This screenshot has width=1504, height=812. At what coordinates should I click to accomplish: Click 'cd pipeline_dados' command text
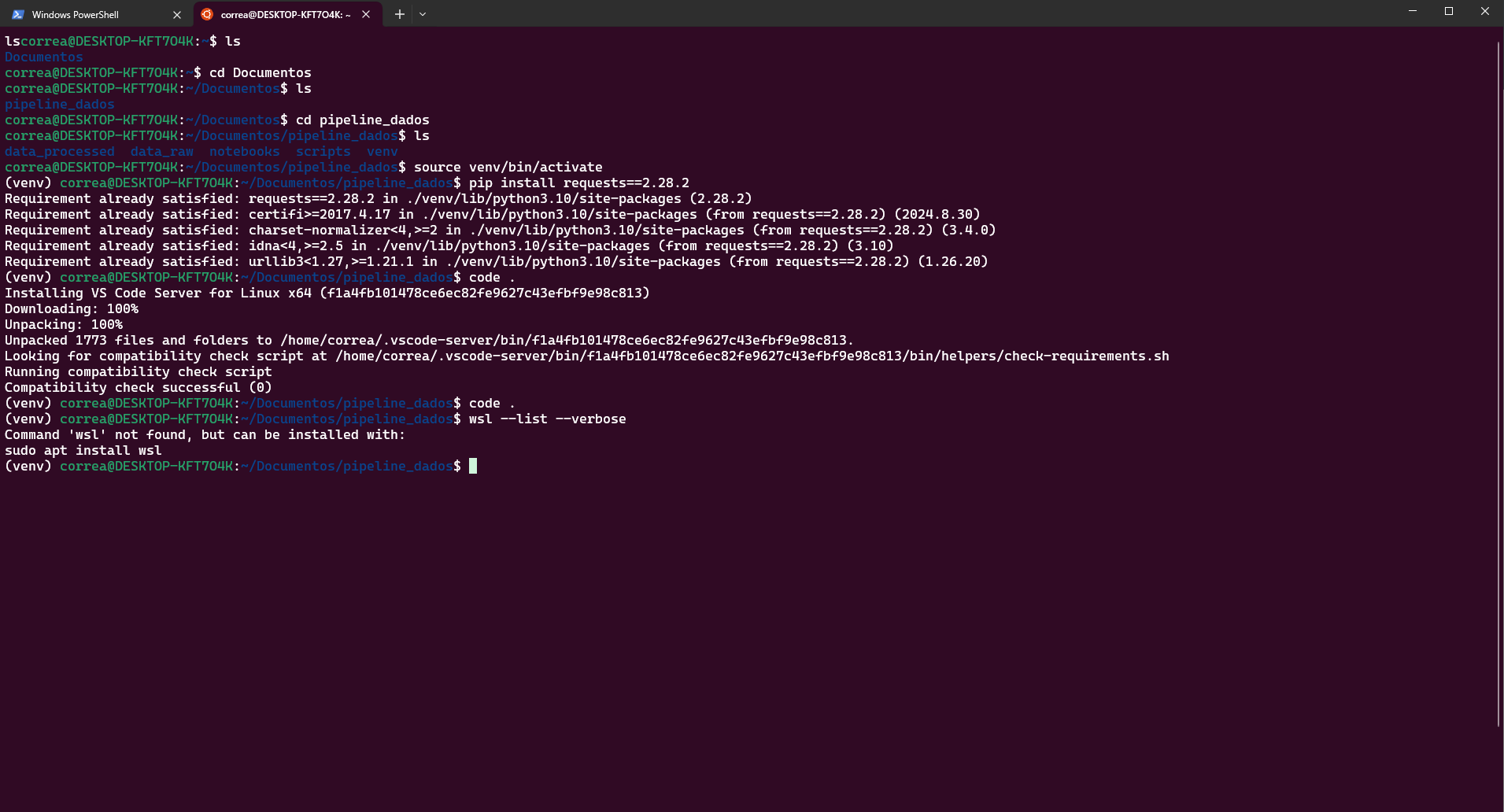pyautogui.click(x=363, y=120)
